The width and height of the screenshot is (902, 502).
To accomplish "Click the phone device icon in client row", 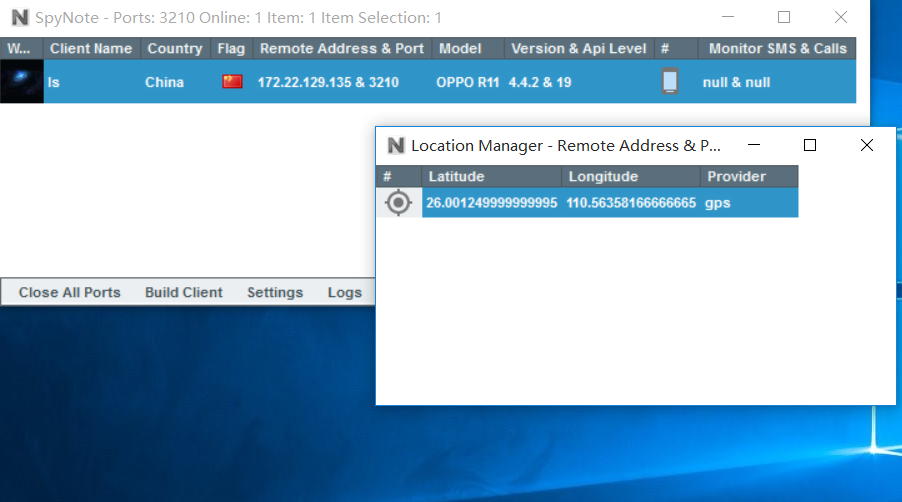I will 670,81.
